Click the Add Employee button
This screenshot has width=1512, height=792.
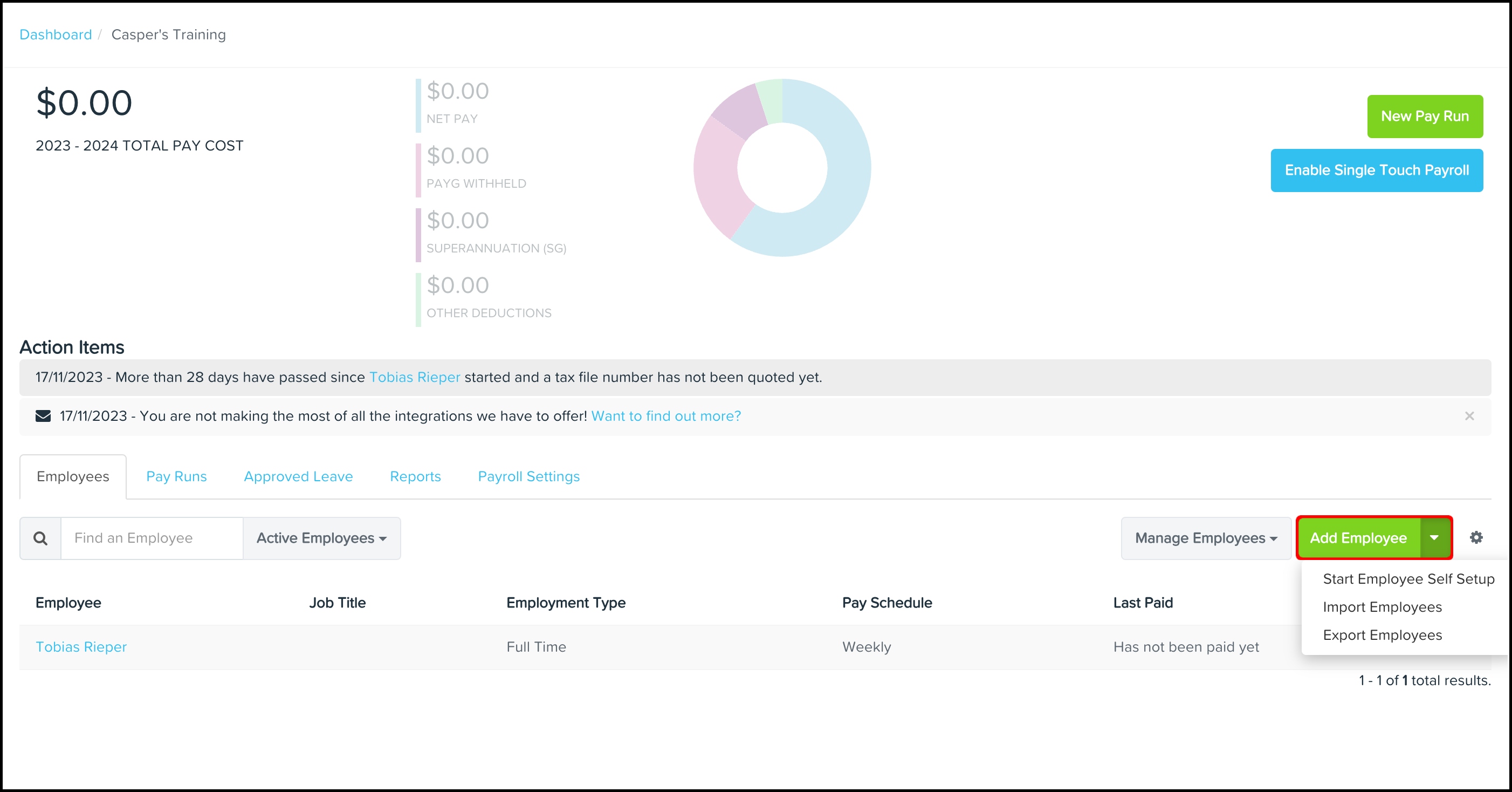1358,538
